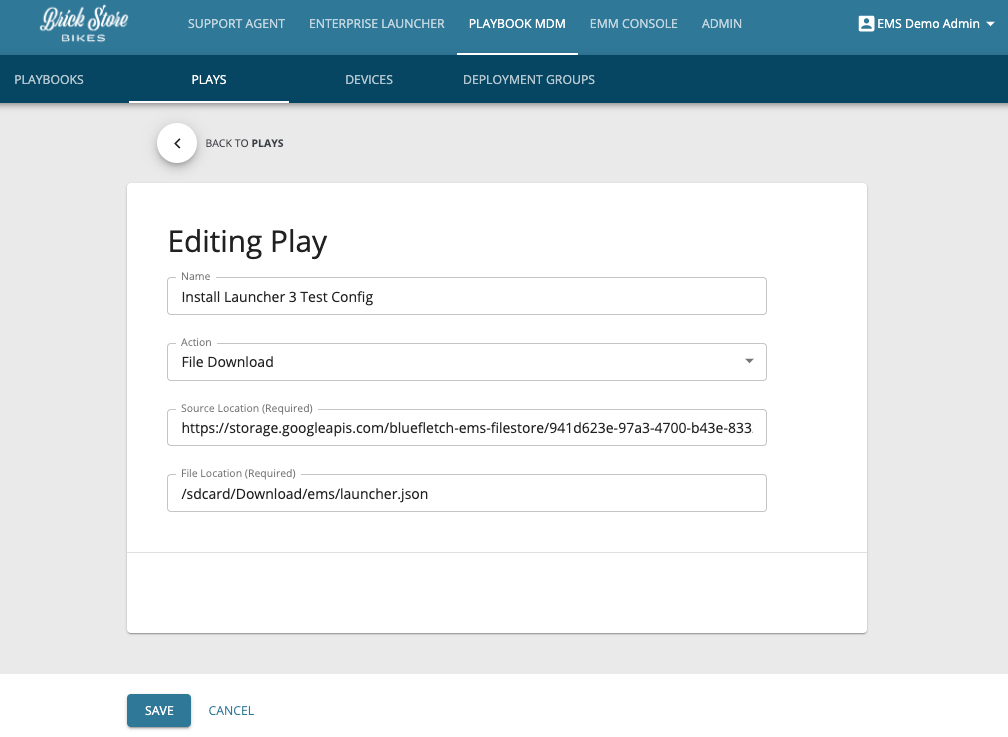
Task: Click the BACK TO PLAYS link
Action: click(x=244, y=143)
